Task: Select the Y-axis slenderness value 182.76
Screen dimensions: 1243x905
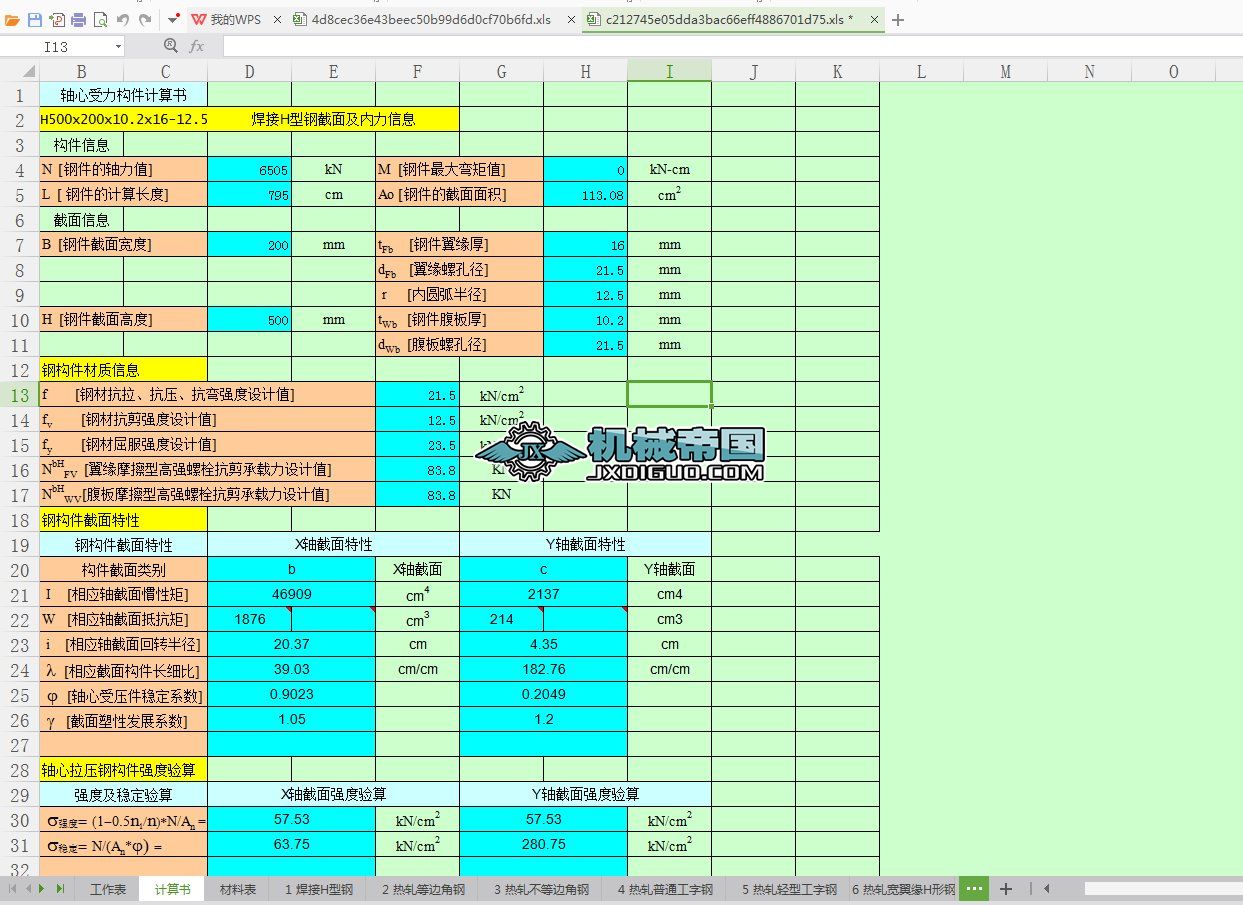Action: pos(543,669)
